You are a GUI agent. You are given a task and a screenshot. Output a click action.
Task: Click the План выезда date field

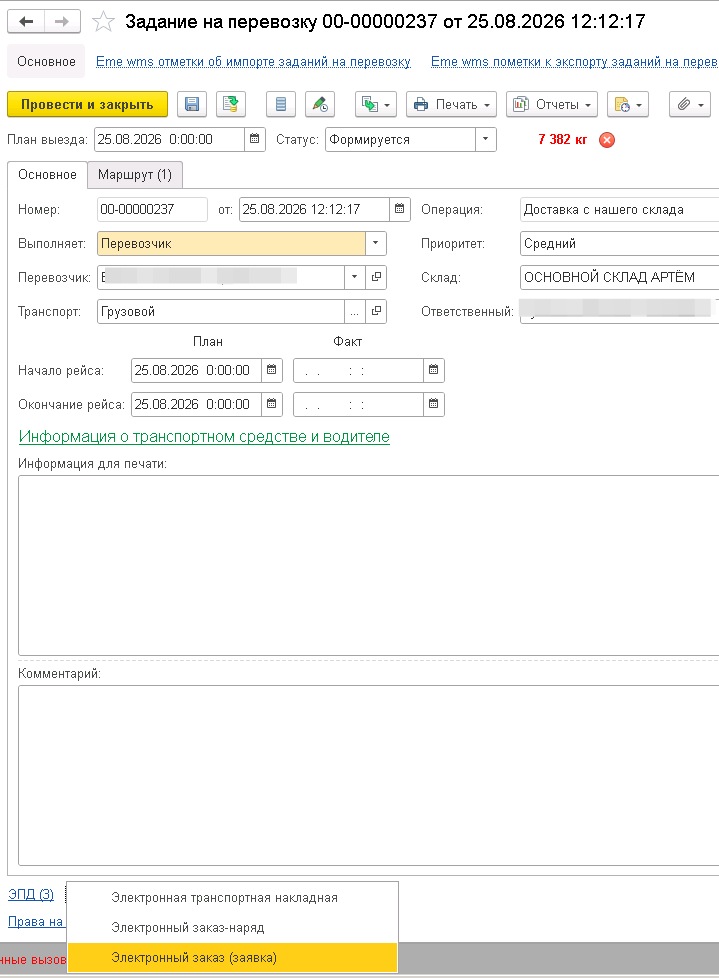point(170,139)
